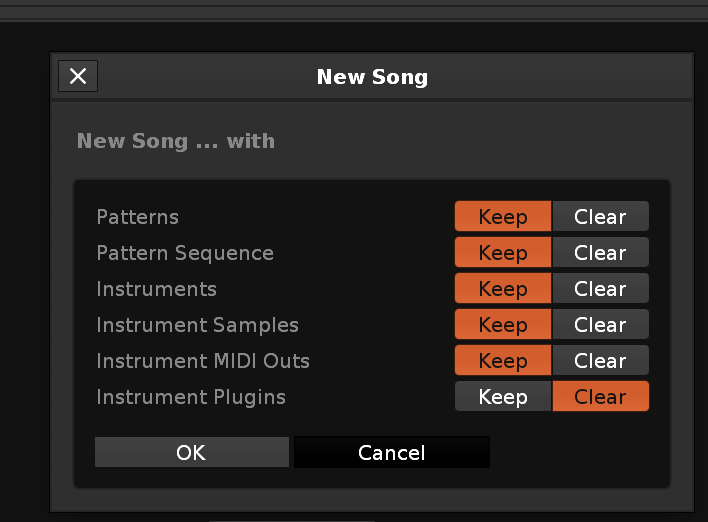Viewport: 708px width, 522px height.
Task: Click the New Song title bar
Action: tap(372, 77)
